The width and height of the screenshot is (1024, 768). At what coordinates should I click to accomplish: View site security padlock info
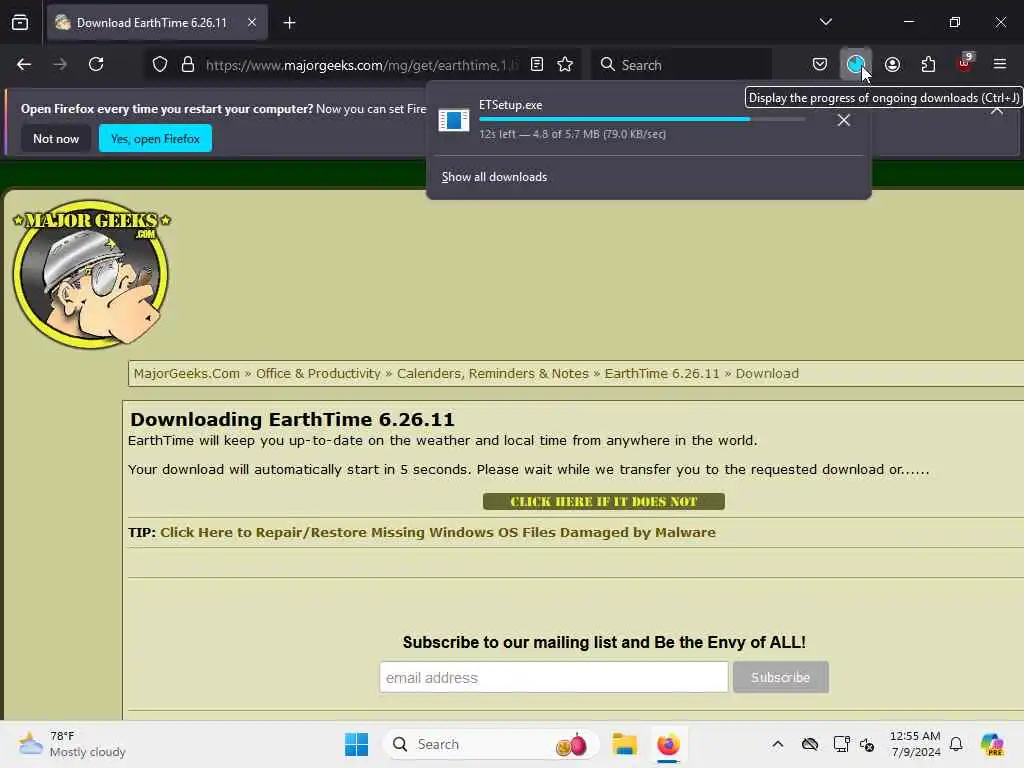pyautogui.click(x=188, y=65)
